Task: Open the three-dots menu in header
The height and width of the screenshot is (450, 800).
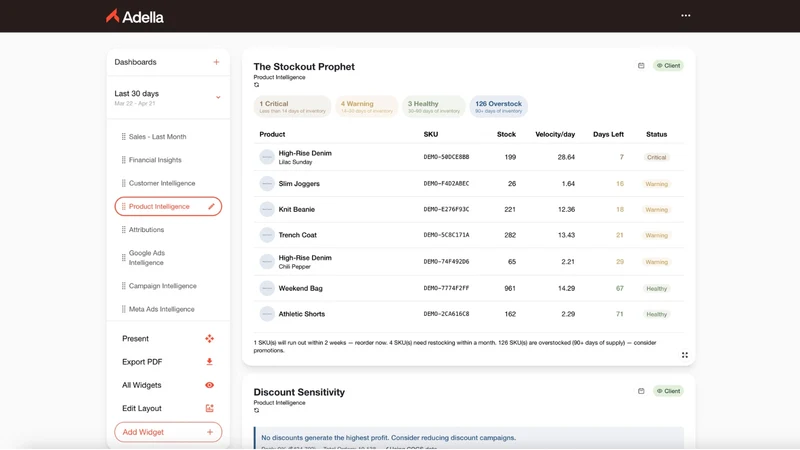Action: pos(686,15)
